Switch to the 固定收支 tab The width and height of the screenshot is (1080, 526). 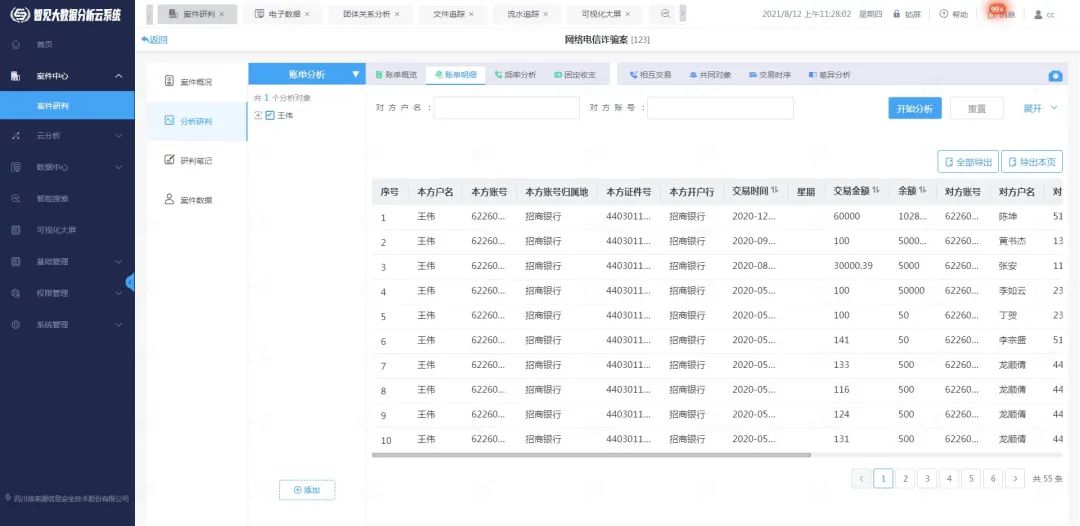[x=575, y=75]
